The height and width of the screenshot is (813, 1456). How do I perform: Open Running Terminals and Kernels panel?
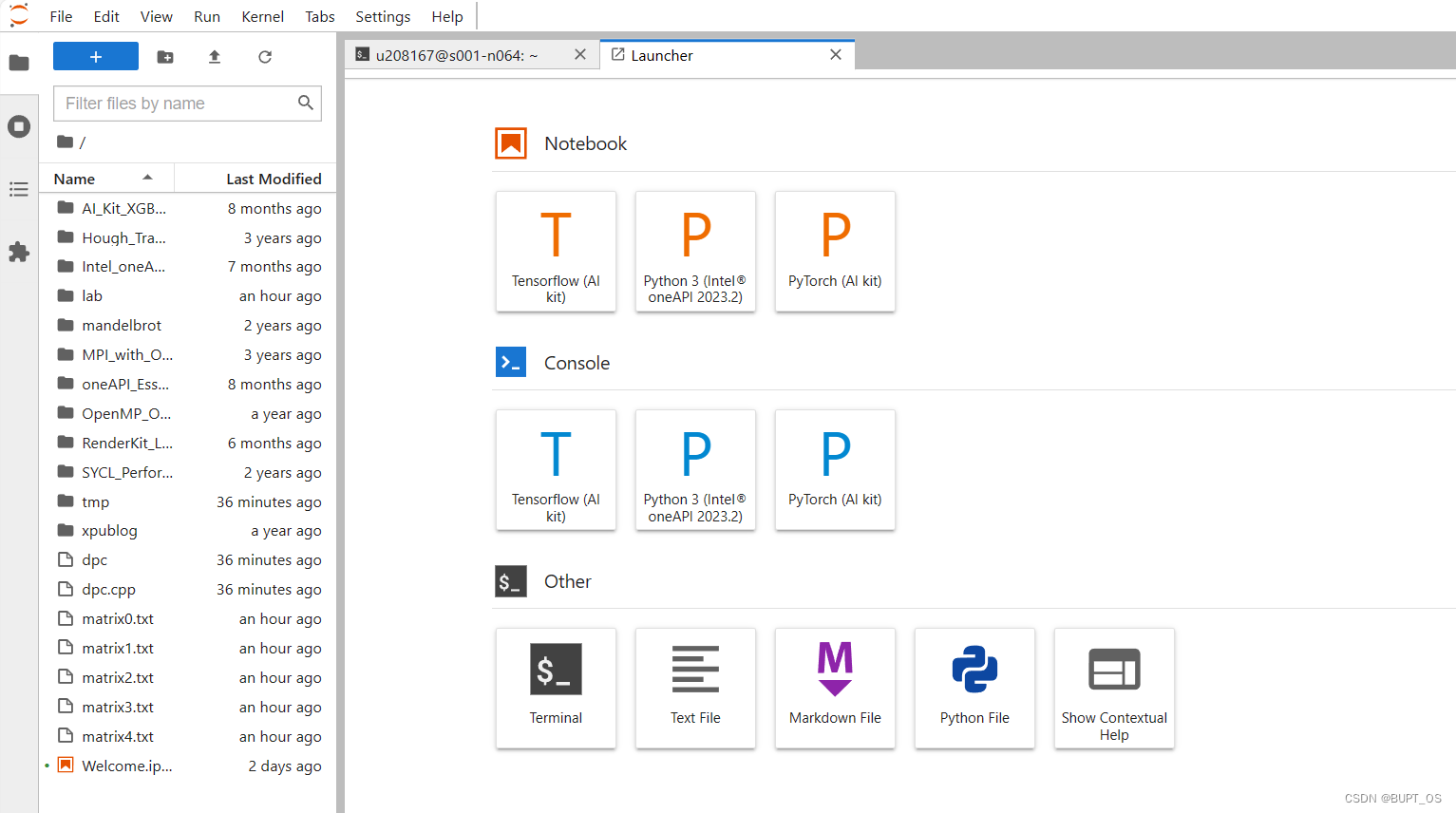point(19,126)
